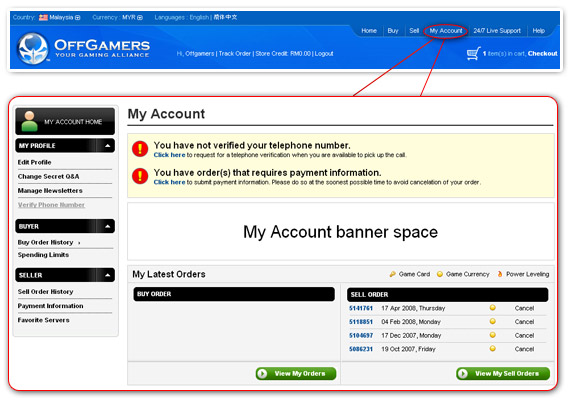Open the Country Malaysia dropdown
569x402 pixels.
tap(78, 17)
